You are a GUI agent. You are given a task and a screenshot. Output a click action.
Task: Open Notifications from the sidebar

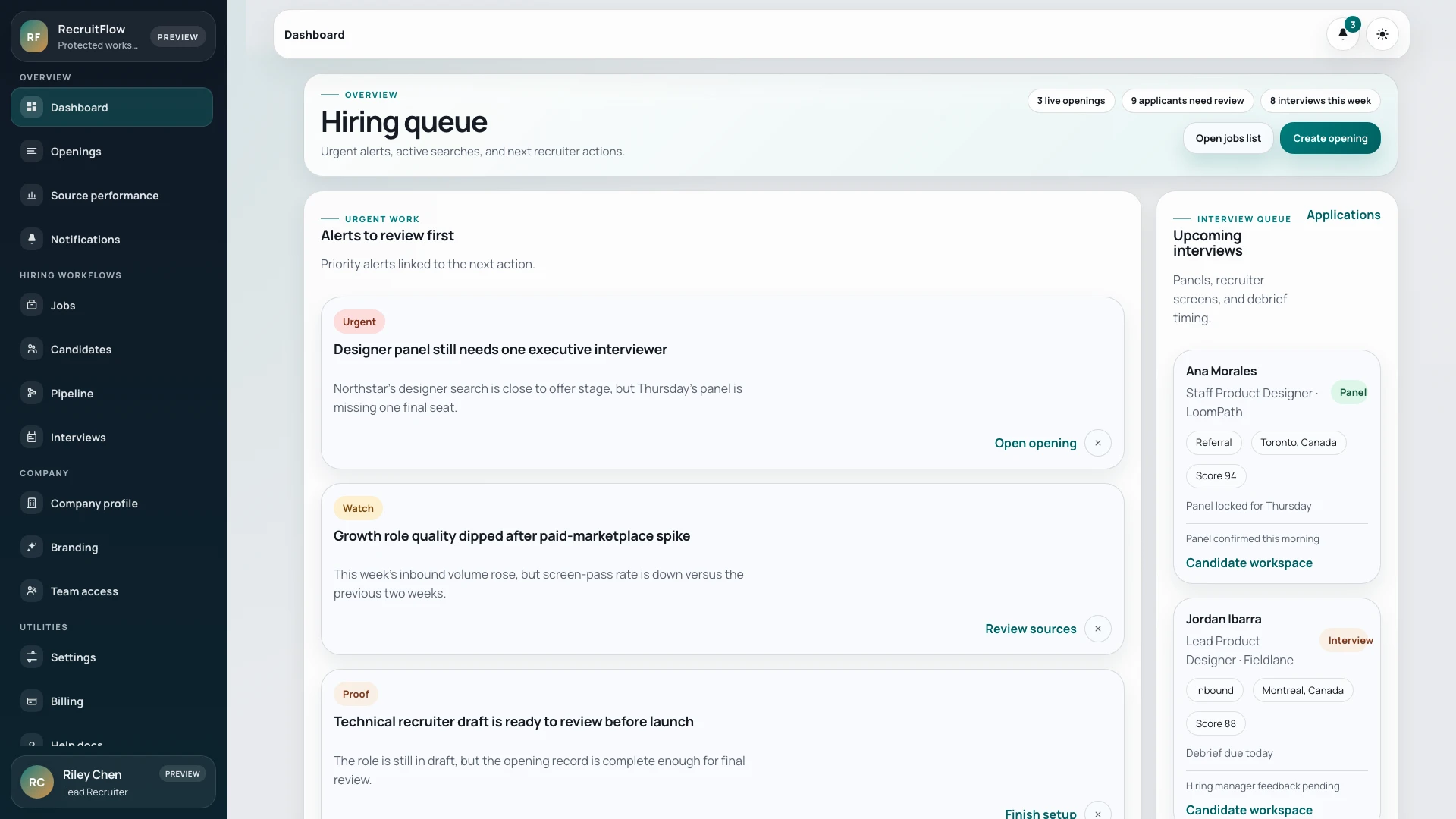[x=111, y=239]
